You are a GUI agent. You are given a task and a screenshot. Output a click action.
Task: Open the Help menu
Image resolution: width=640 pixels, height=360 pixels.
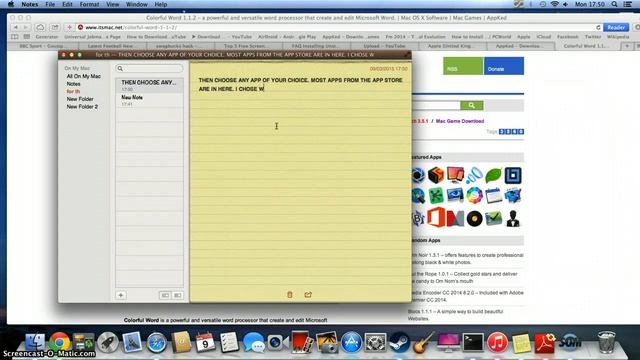[x=161, y=4]
